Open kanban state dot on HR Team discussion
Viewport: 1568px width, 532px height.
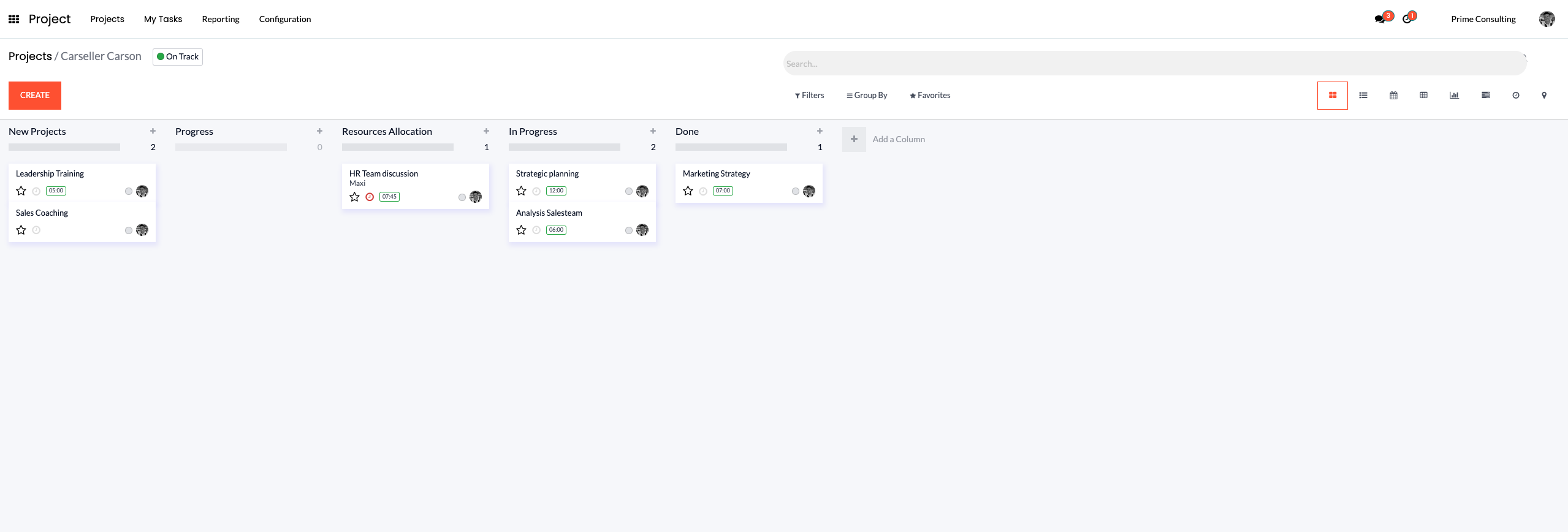[x=462, y=197]
